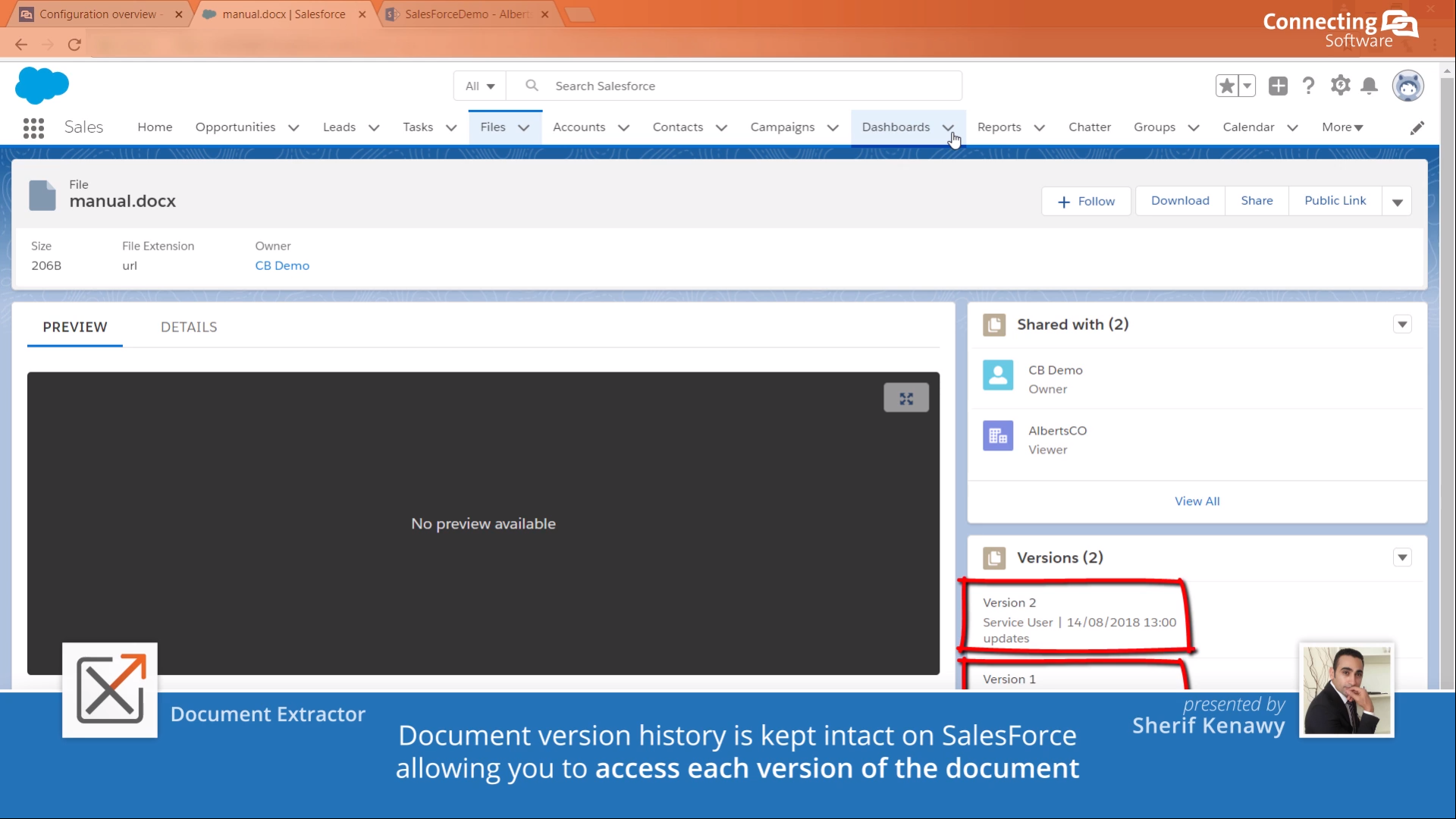Screen dimensions: 1456x819
Task: Click the add favorites plus icon
Action: pyautogui.click(x=1278, y=86)
